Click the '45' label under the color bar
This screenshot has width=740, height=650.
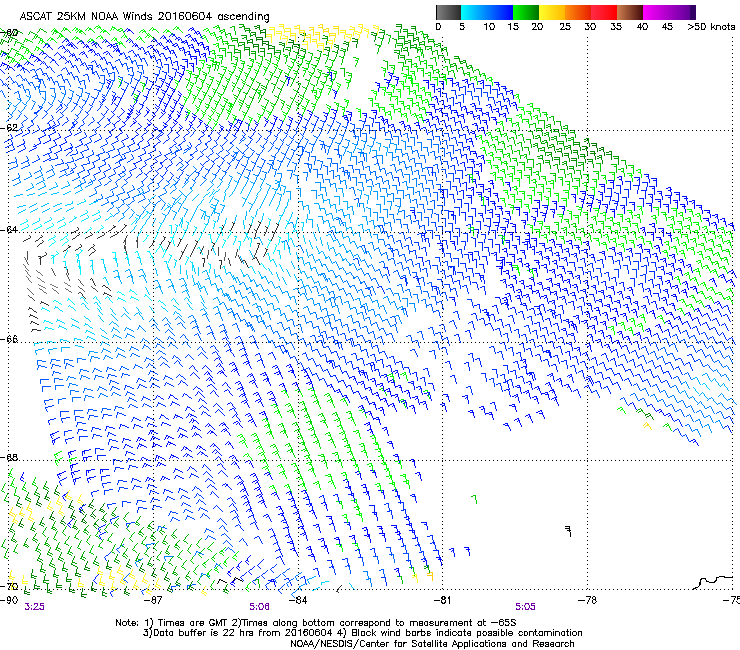coord(667,27)
